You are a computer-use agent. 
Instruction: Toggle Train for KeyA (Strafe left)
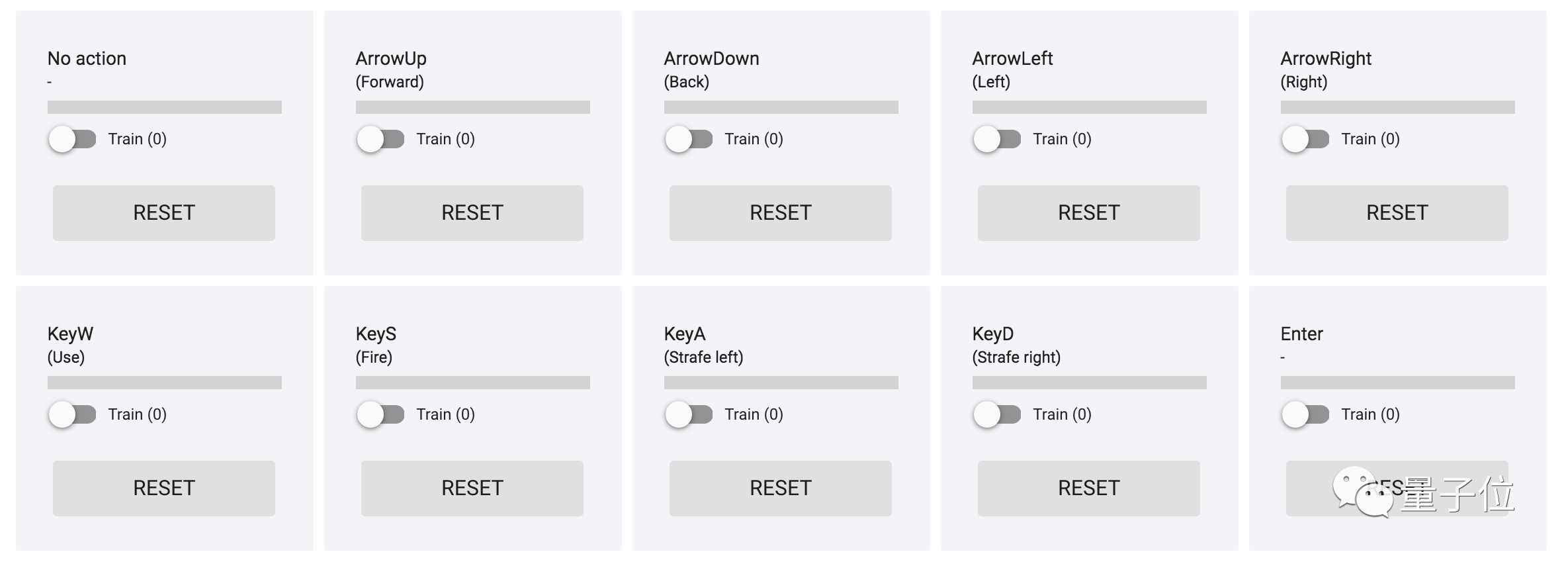pos(689,414)
